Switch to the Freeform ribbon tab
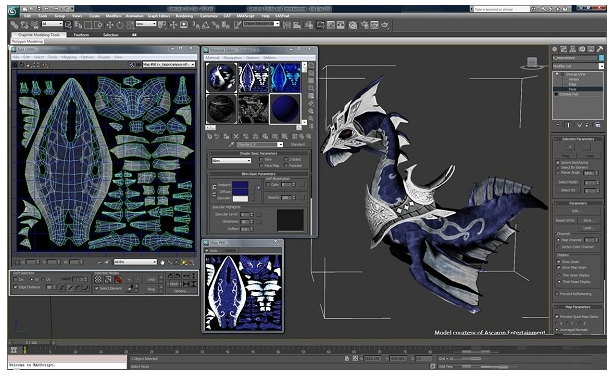615x377 pixels. tap(81, 35)
